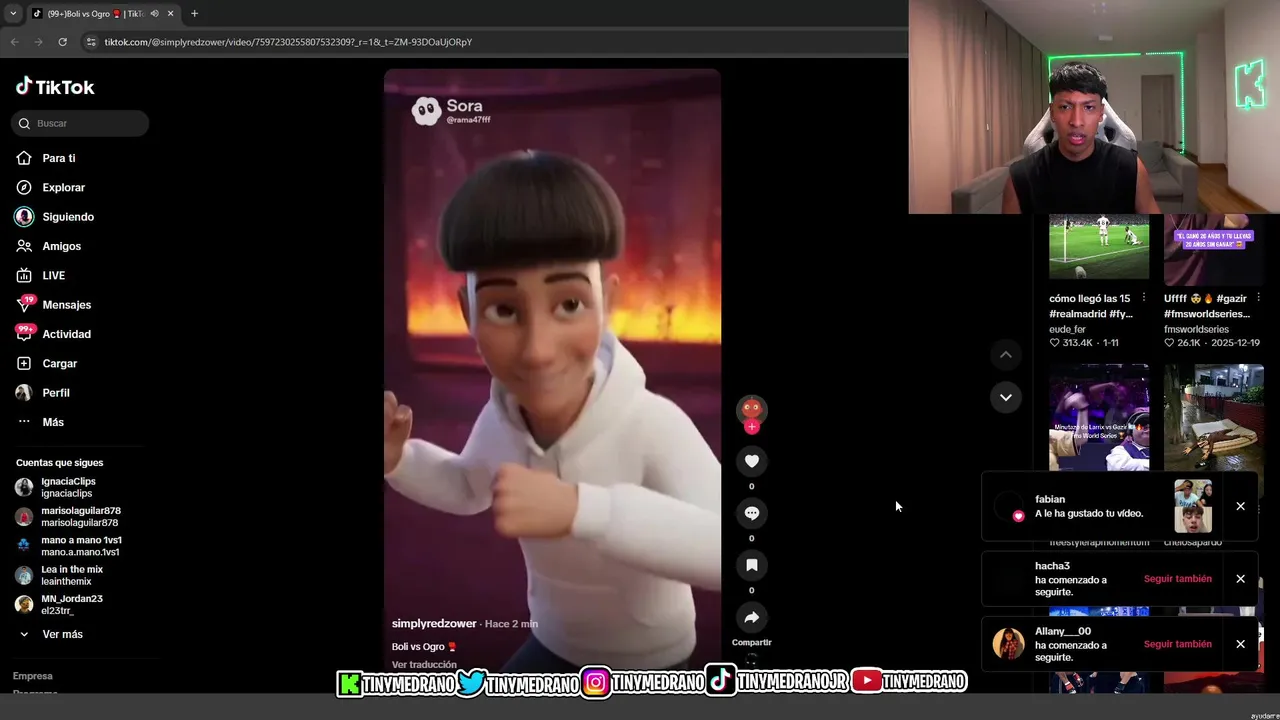Image resolution: width=1280 pixels, height=720 pixels.
Task: Reload the browser page
Action: pyautogui.click(x=62, y=42)
